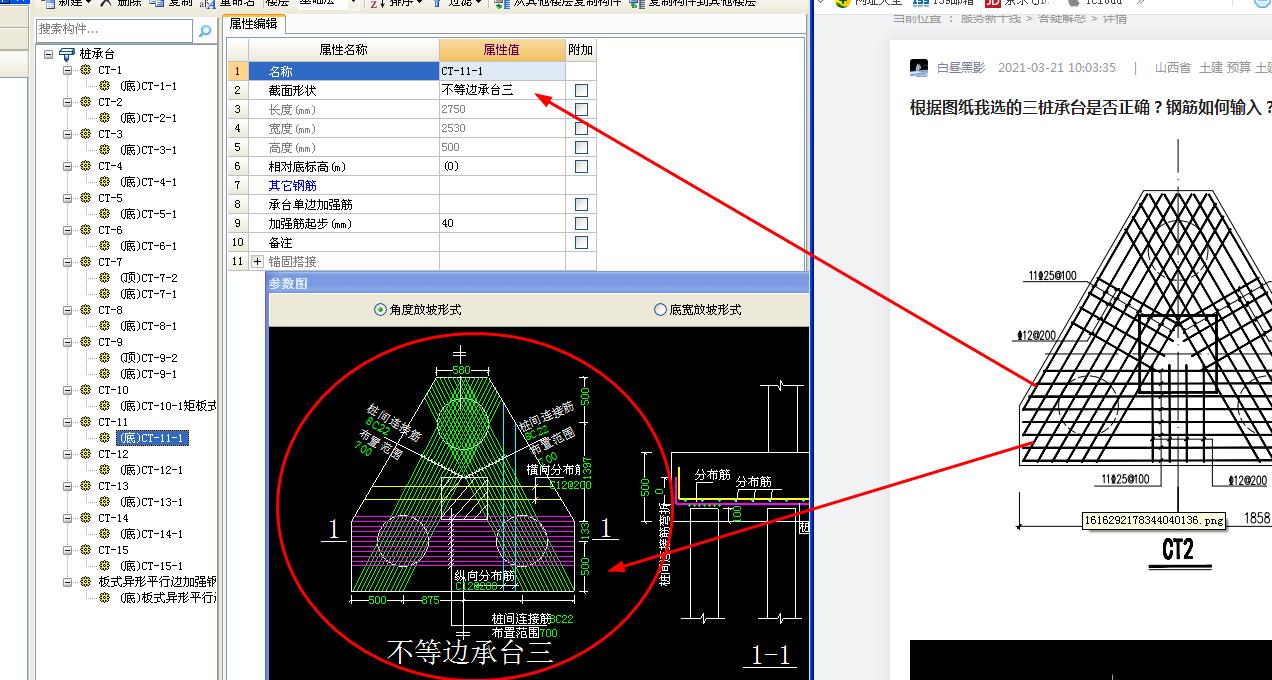
Task: Collapse the CT-9 tree node
Action: (69, 342)
